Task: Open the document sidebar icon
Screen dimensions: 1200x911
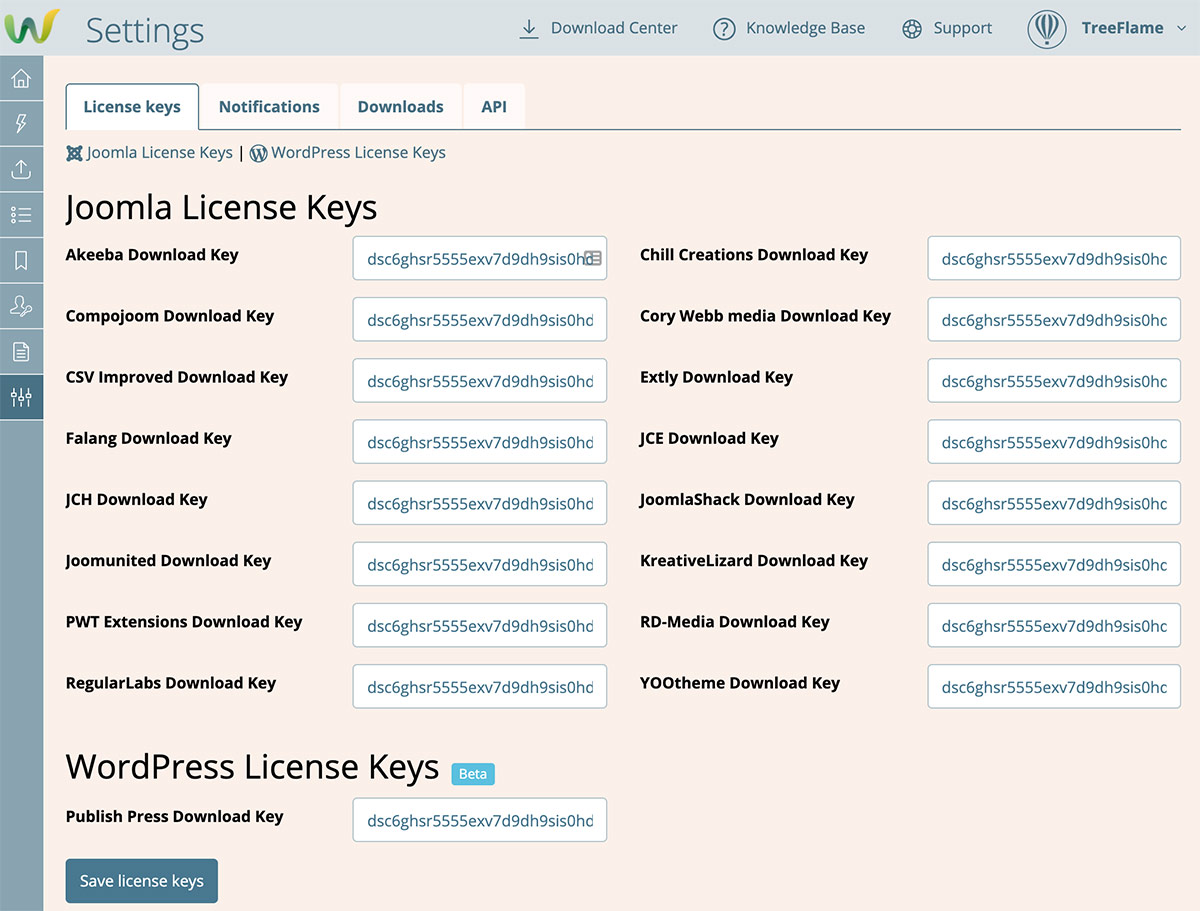Action: [21, 351]
